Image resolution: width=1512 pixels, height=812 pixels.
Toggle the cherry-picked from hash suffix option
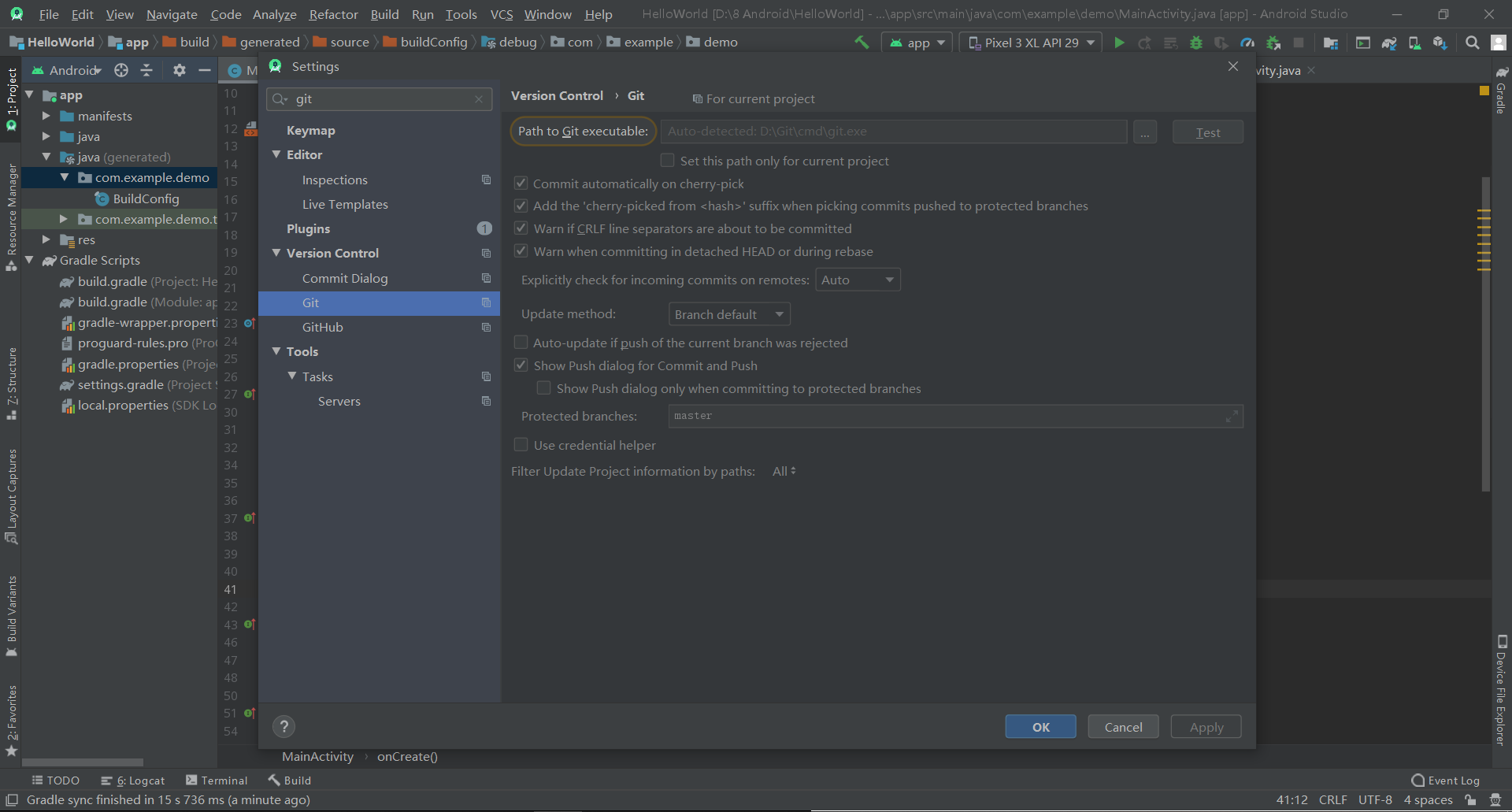click(x=521, y=206)
